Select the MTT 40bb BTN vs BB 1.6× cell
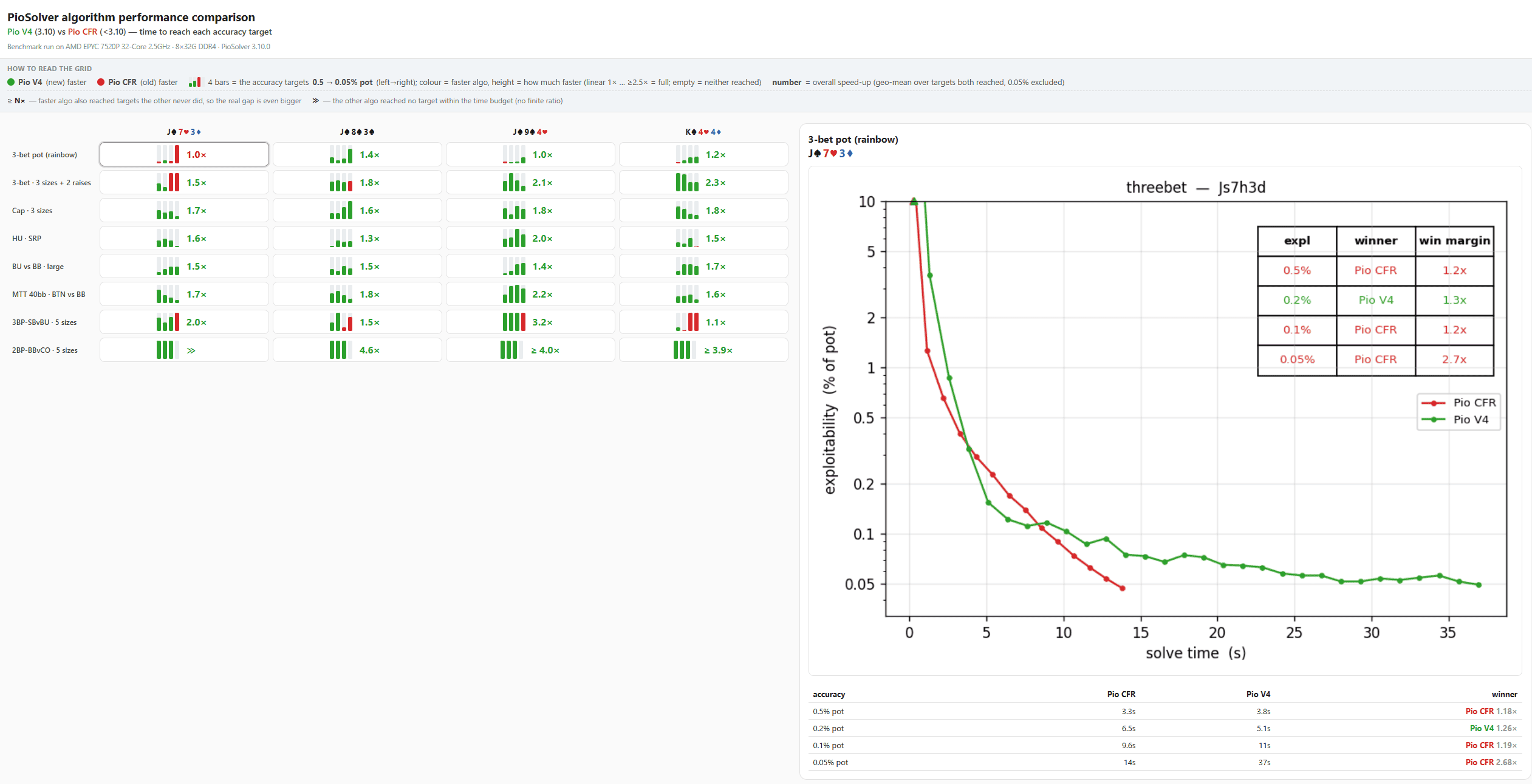The height and width of the screenshot is (784, 1532). click(703, 294)
